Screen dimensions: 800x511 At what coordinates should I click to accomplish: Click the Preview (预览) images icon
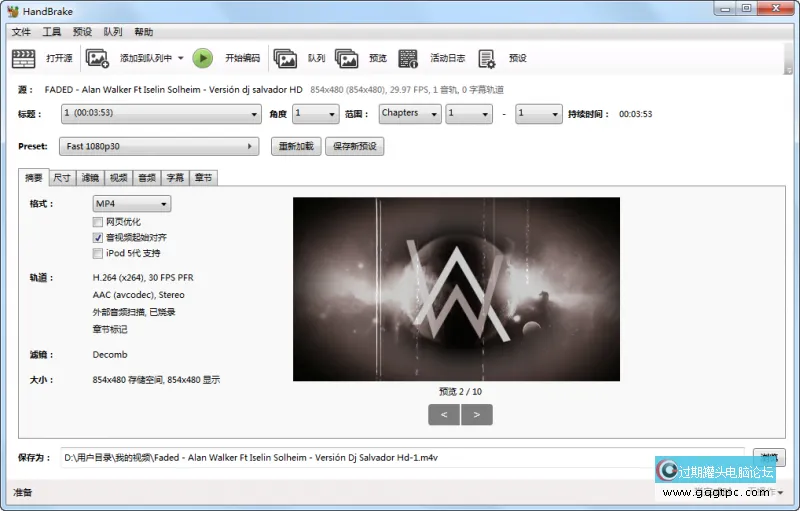coord(346,58)
